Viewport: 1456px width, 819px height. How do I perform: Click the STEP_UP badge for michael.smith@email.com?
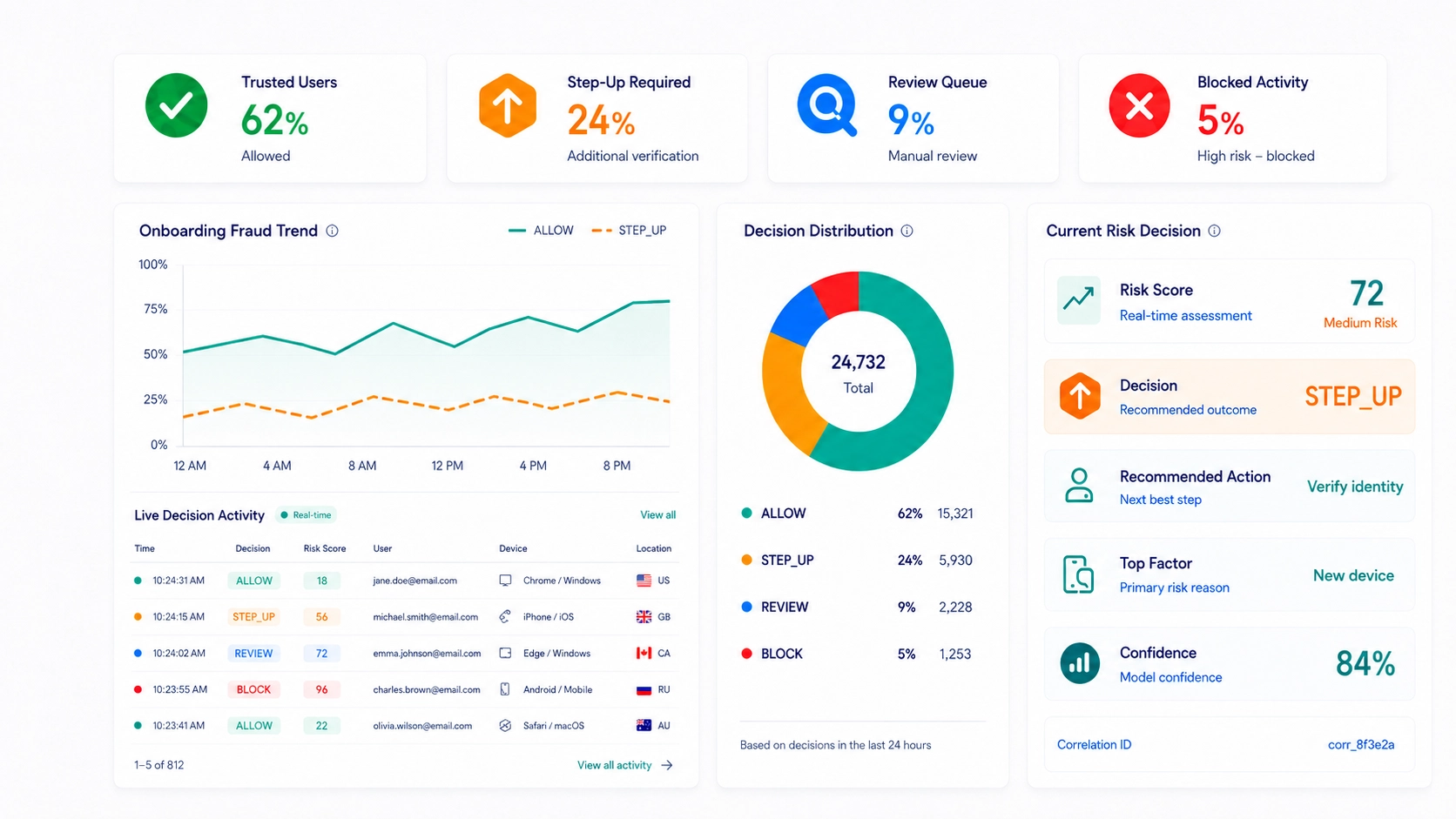(x=253, y=616)
